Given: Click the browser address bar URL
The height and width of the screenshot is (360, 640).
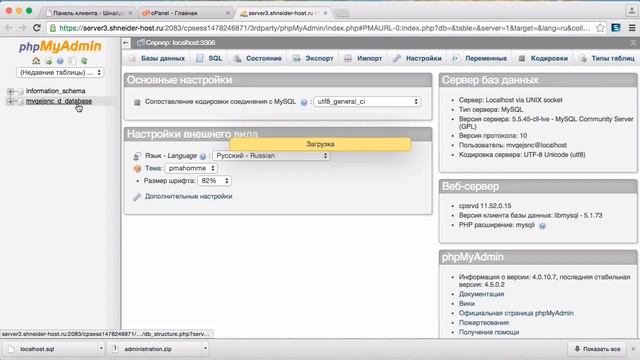Looking at the screenshot, I should 324,28.
